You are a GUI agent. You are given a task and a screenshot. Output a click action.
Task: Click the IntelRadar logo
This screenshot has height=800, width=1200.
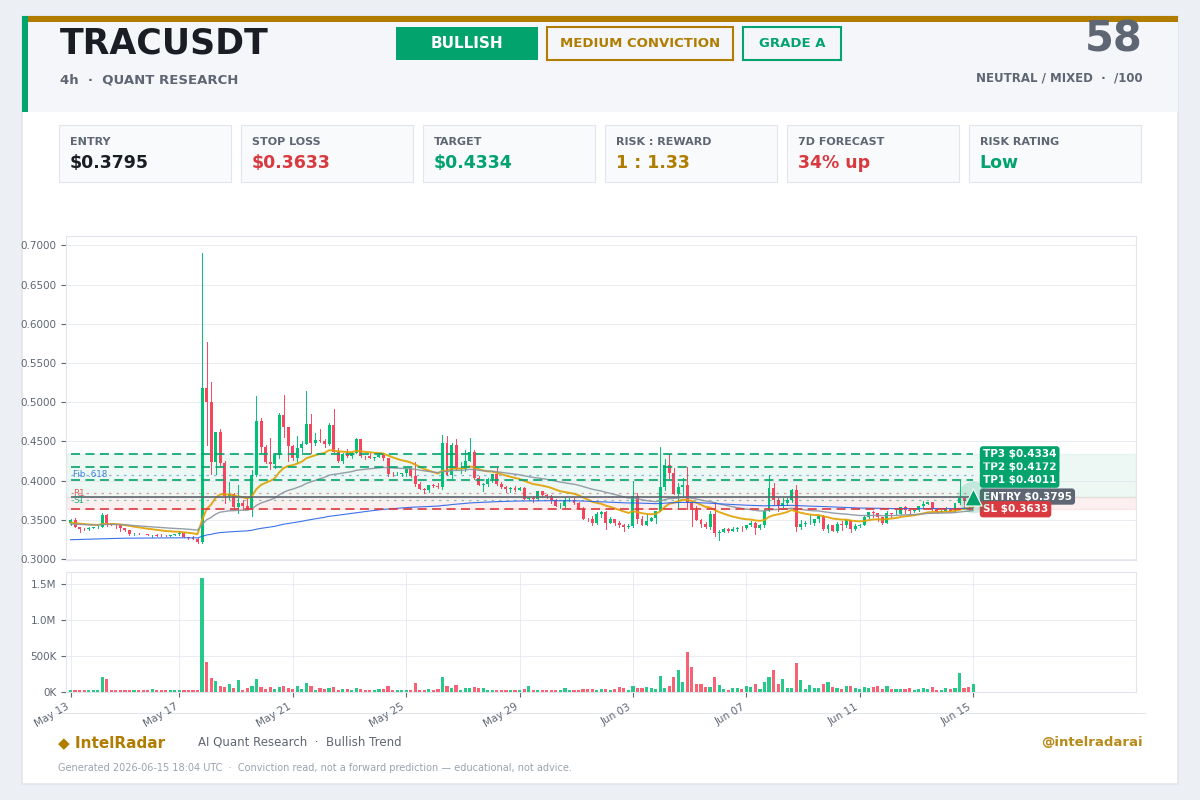pos(112,743)
